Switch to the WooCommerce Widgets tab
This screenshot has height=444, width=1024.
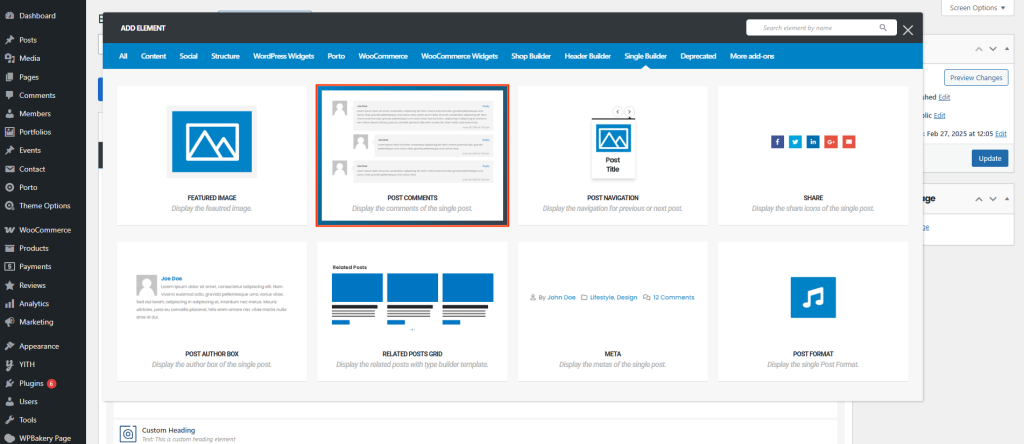tap(459, 56)
